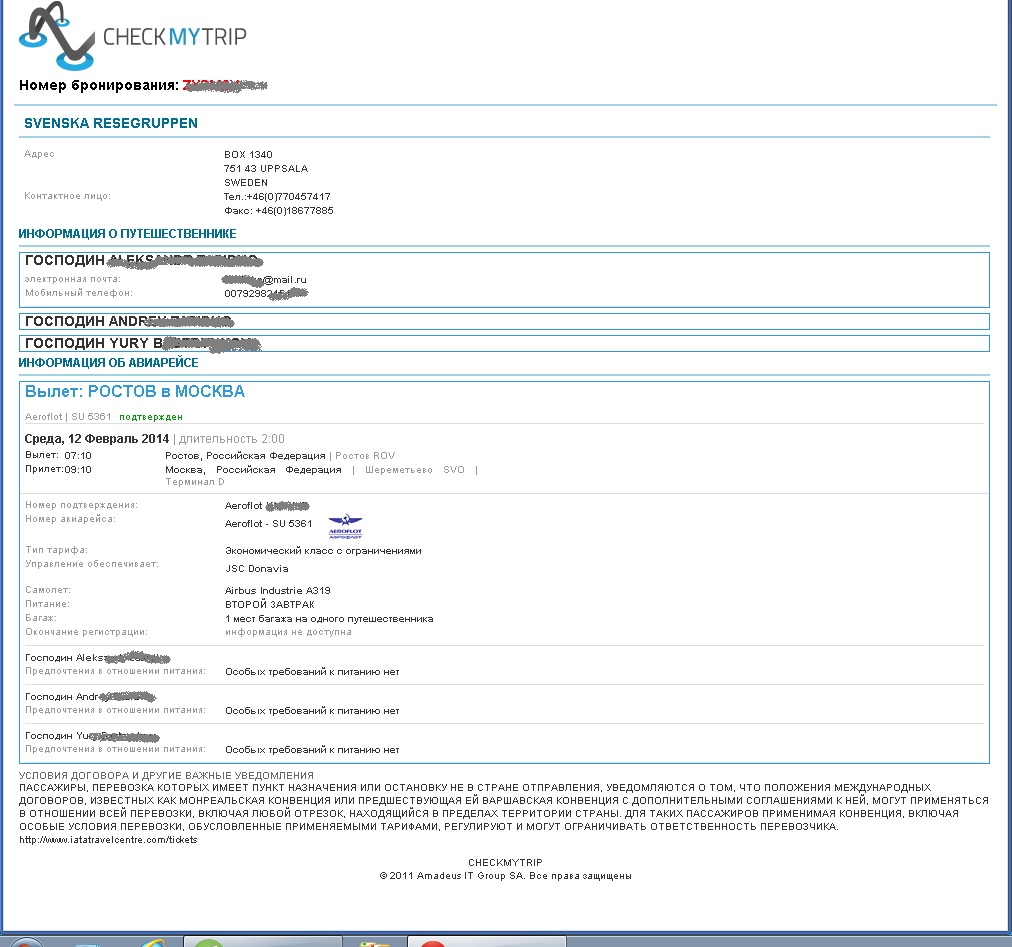Click the mobile number starting 0079298
Viewport: 1012px width, 947px height.
266,293
